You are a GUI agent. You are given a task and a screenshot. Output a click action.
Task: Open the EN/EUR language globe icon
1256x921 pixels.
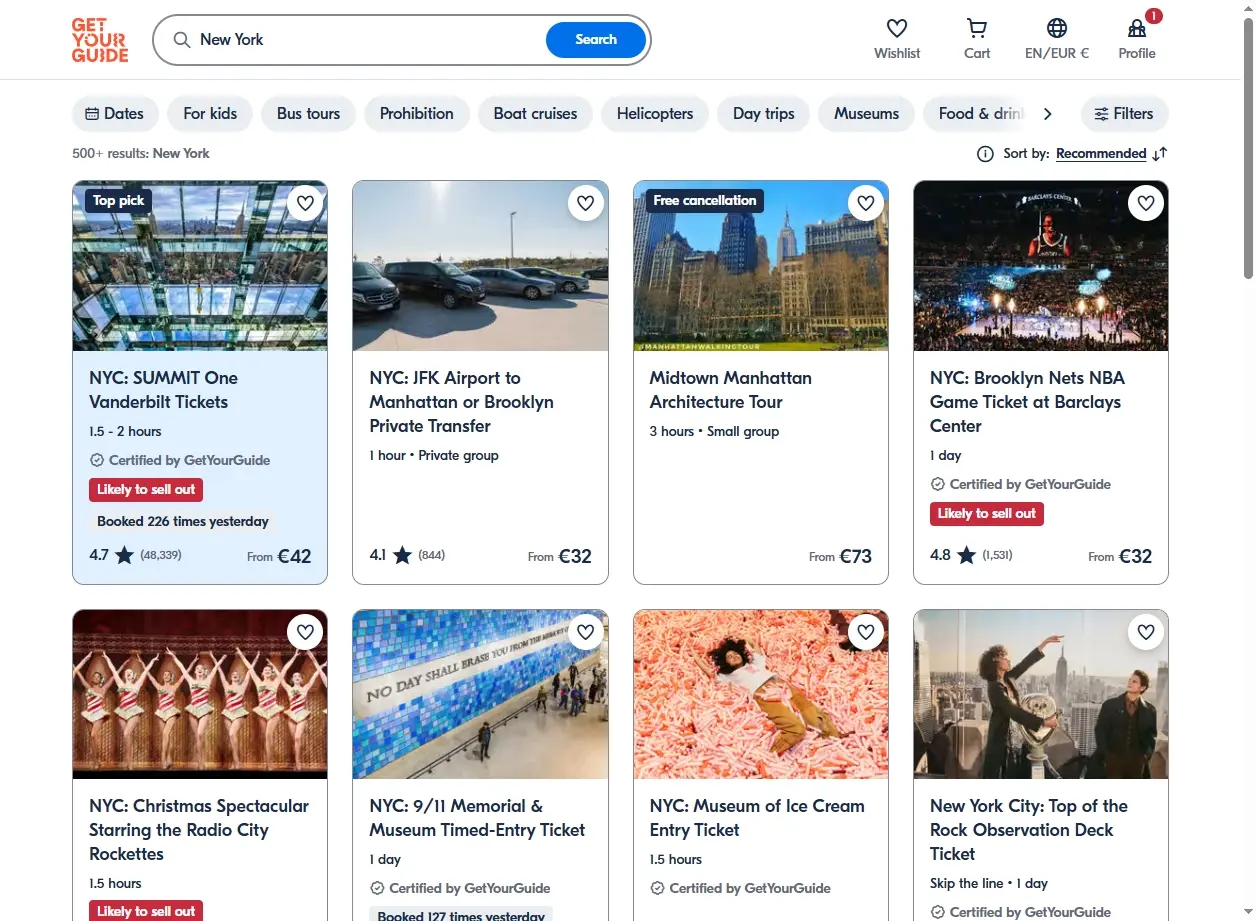click(1057, 28)
